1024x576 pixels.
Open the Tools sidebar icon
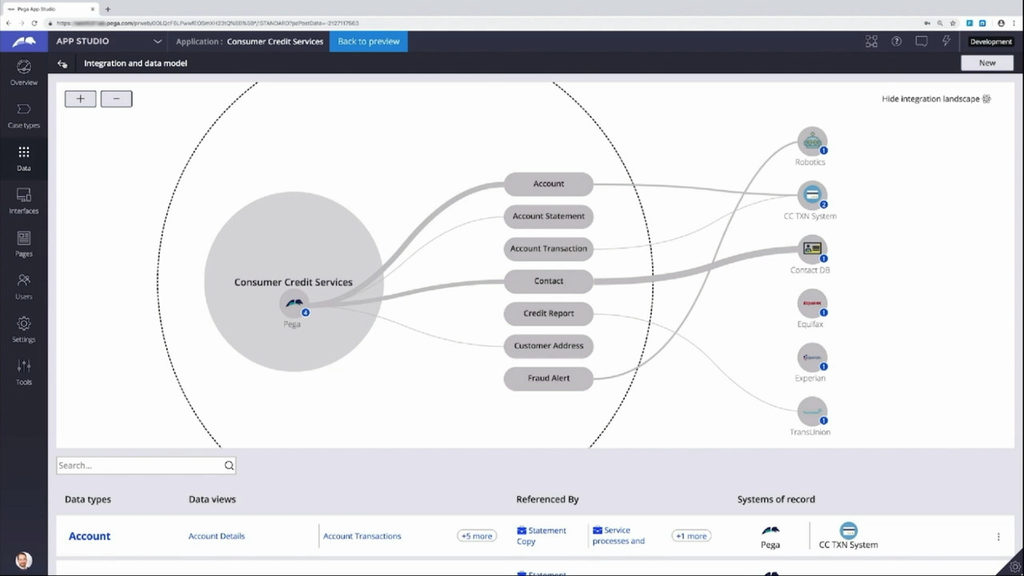pos(23,371)
